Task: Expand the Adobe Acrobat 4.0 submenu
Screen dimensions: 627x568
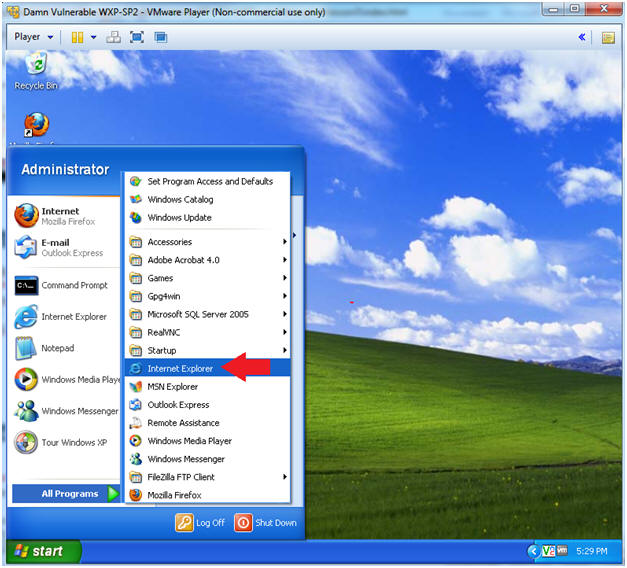Action: pos(208,260)
